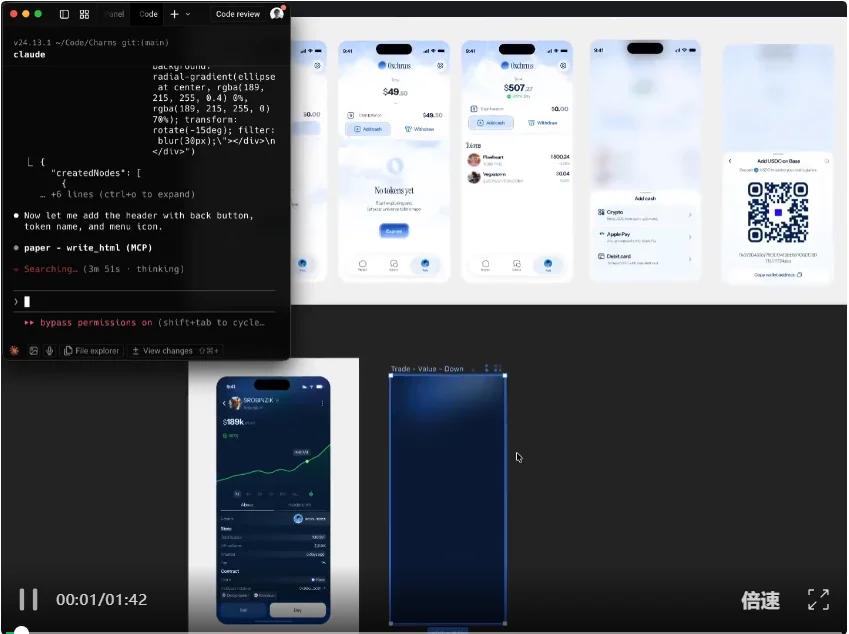Image resolution: width=849 pixels, height=634 pixels.
Task: Click the attach image icon
Action: 33,351
